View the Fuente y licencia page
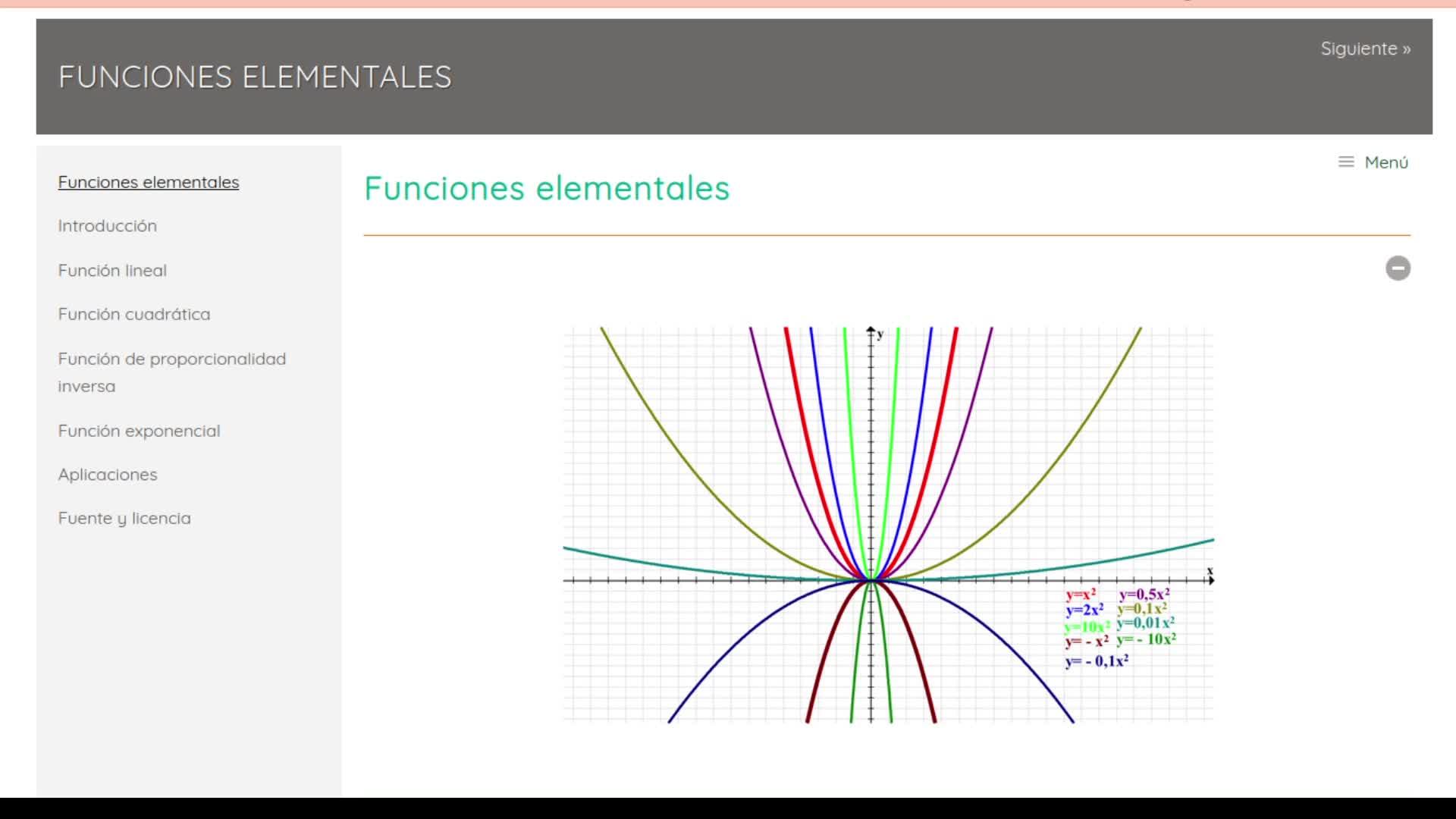This screenshot has height=819, width=1456. tap(124, 519)
